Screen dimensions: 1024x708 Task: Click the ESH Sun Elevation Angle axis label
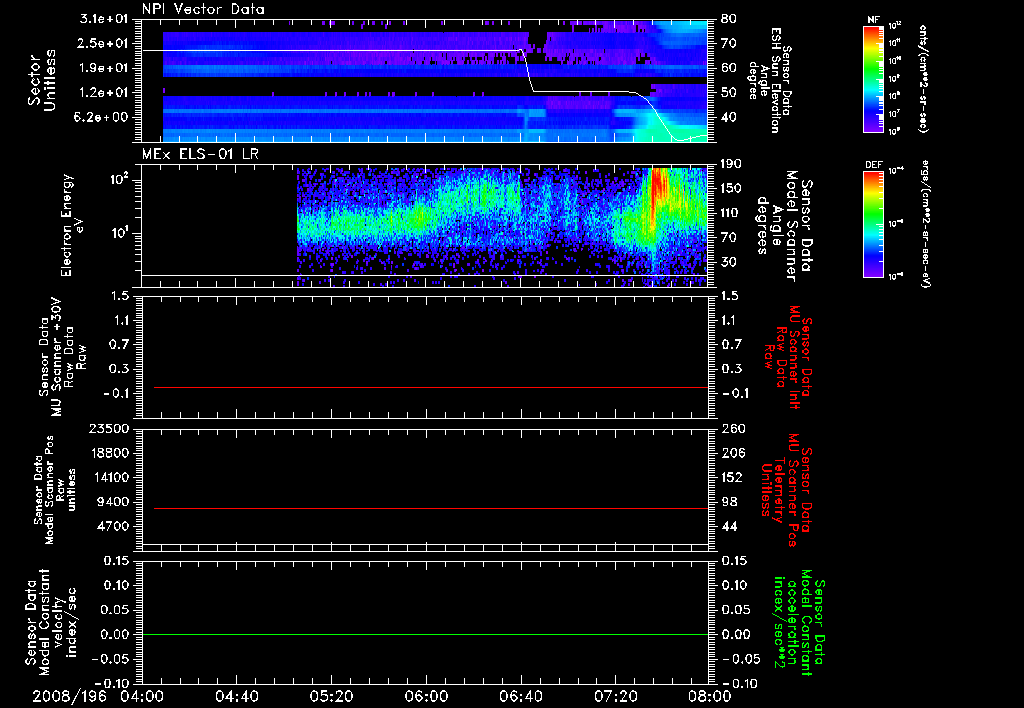pyautogui.click(x=771, y=80)
